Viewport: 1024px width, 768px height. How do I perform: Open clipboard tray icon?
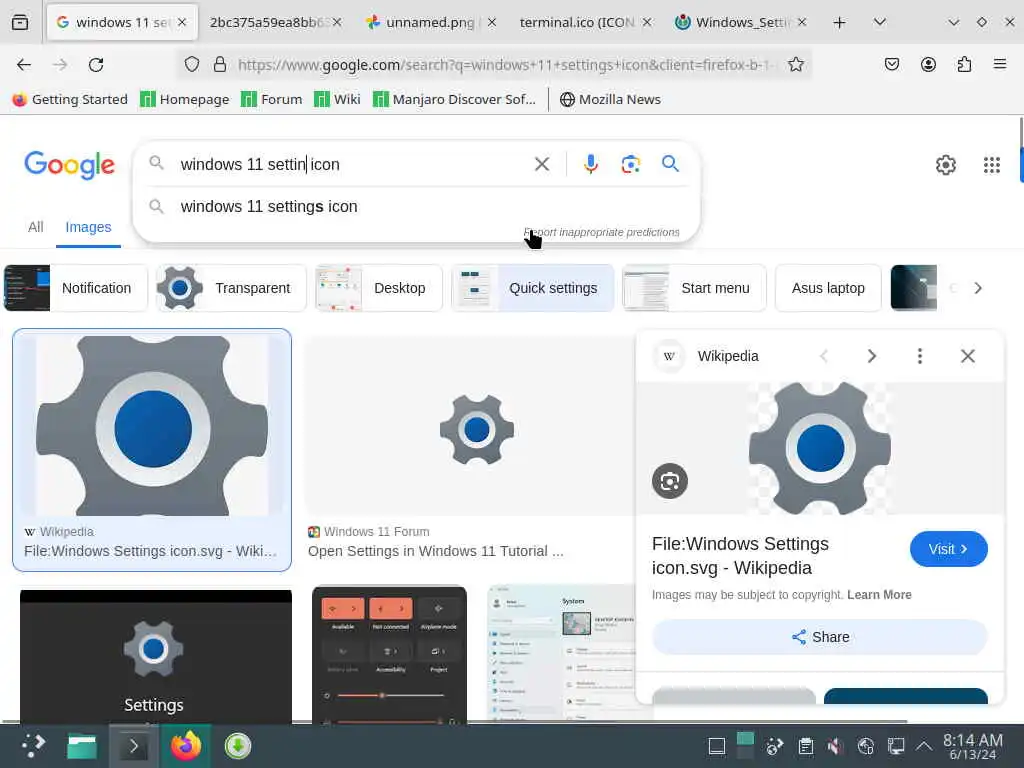pos(806,746)
